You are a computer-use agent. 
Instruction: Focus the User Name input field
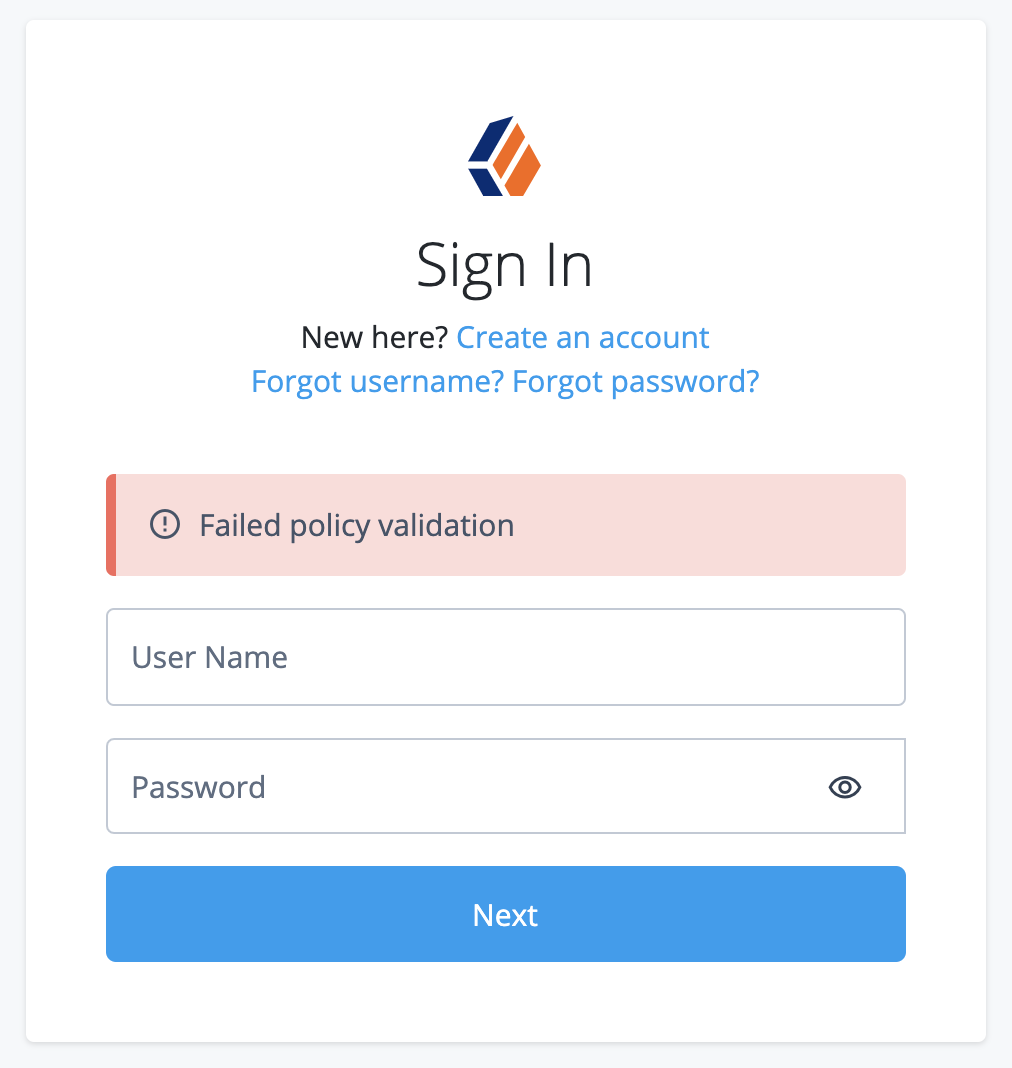click(x=505, y=657)
